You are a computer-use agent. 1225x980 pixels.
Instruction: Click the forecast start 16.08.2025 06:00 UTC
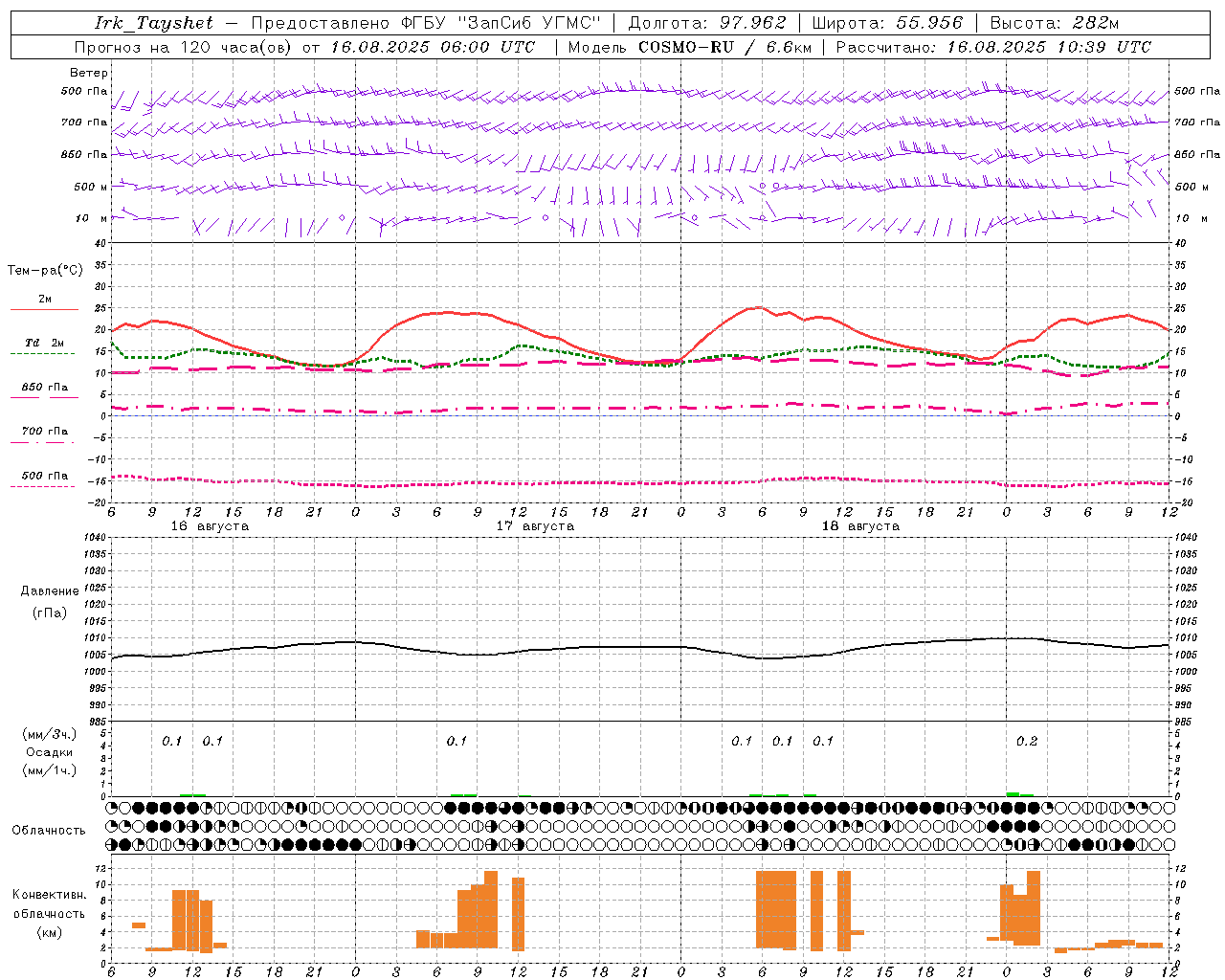click(x=433, y=47)
